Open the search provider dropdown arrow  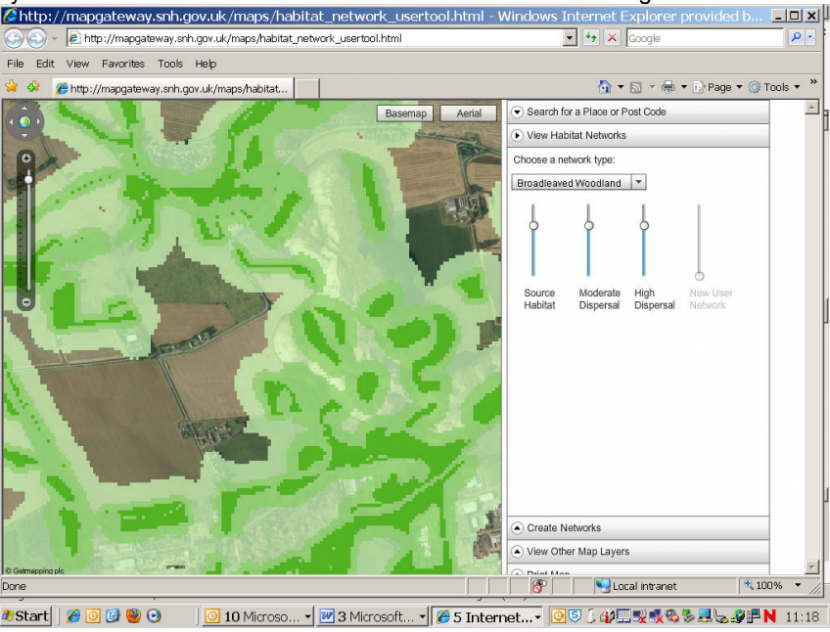[x=810, y=38]
